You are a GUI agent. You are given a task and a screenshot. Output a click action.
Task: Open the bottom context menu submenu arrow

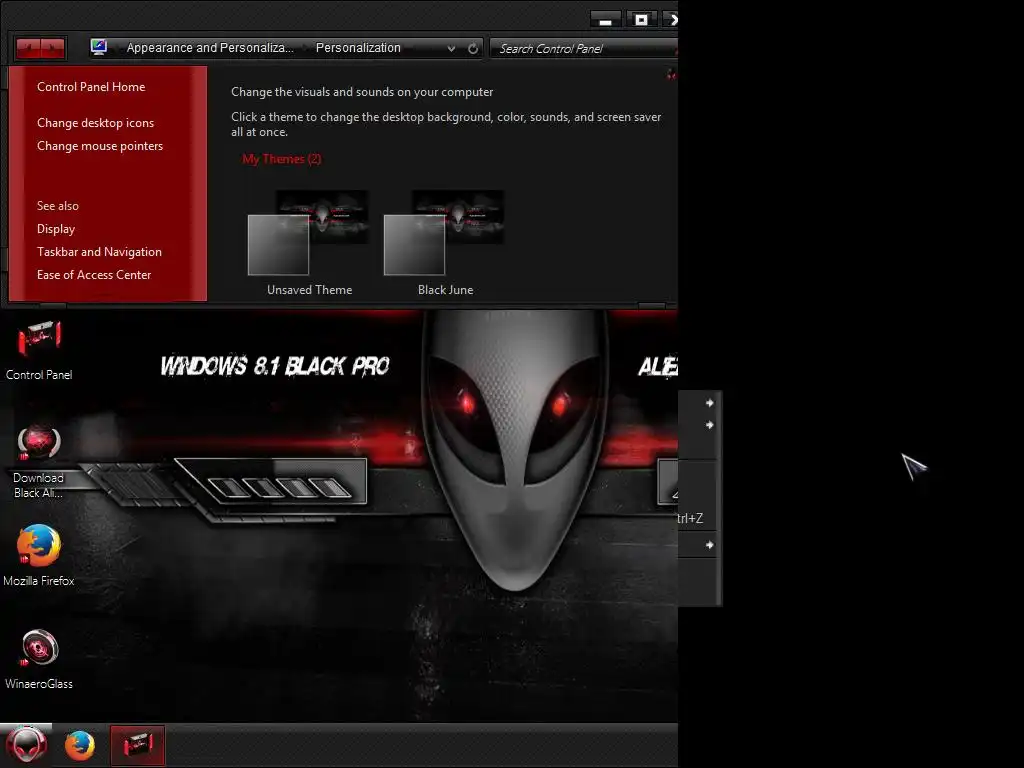[709, 545]
